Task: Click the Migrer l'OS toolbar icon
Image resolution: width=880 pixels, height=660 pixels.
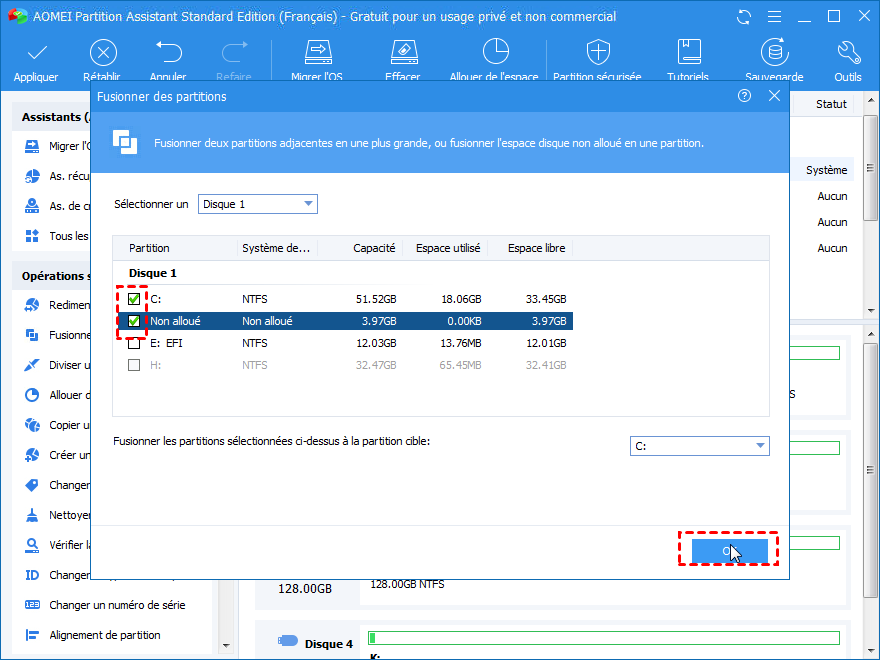Action: click(317, 53)
